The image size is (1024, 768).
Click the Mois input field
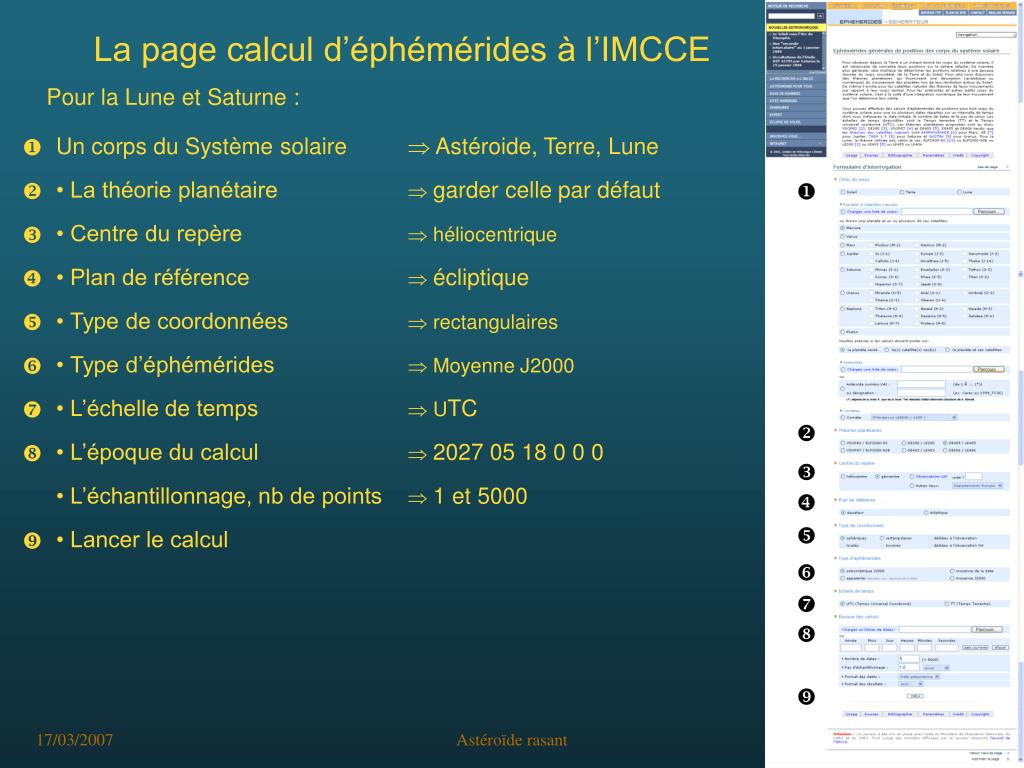(872, 648)
